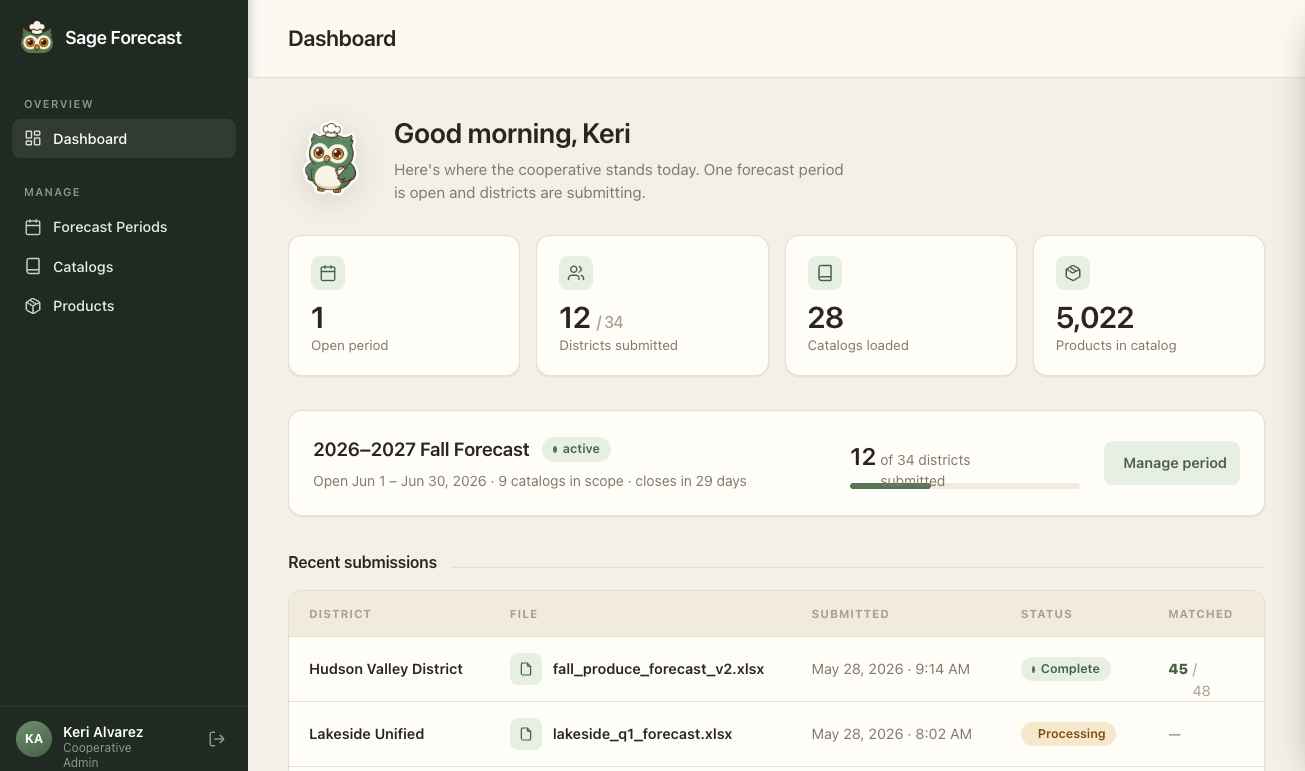Click May 28, 2026 · 9:14 AM timestamp
The width and height of the screenshot is (1305, 771).
tap(890, 669)
